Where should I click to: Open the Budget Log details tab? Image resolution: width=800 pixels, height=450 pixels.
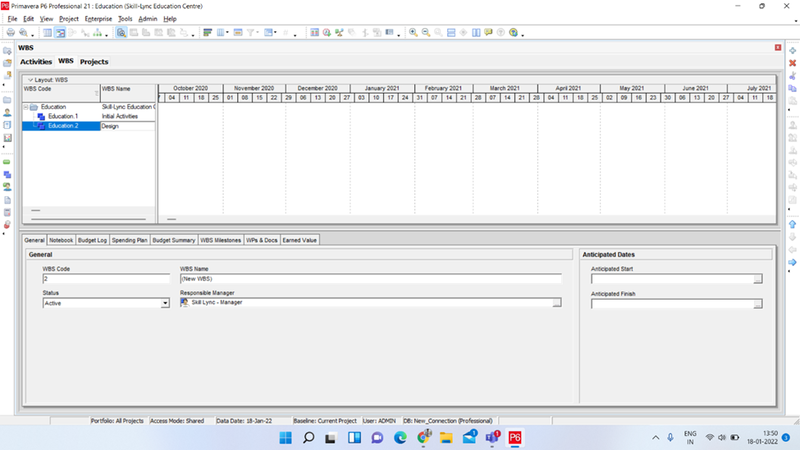pos(92,240)
